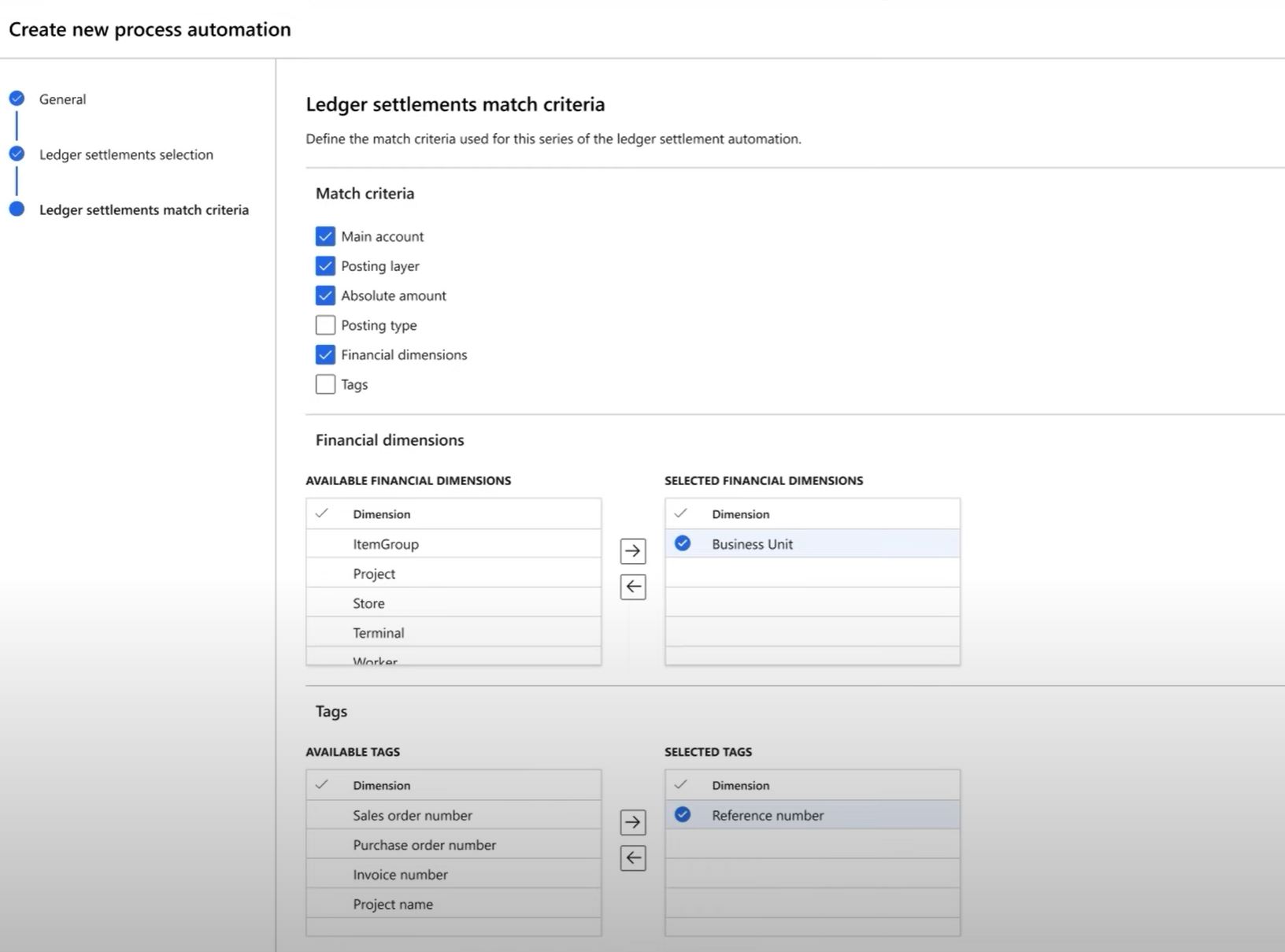This screenshot has height=952, width=1285.
Task: Select all available tags with header checkmark
Action: [x=322, y=784]
